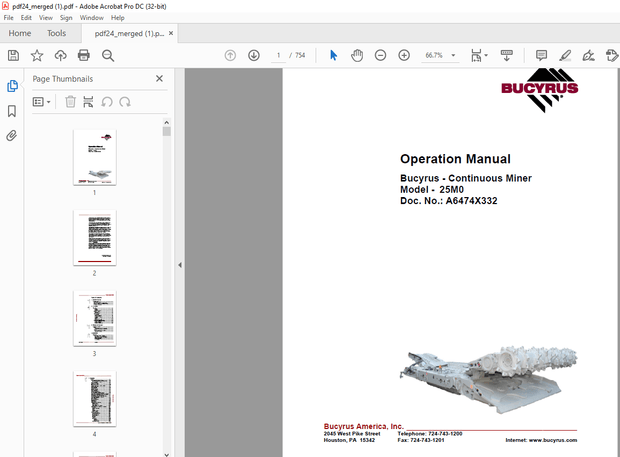Image resolution: width=620 pixels, height=457 pixels.
Task: Go to next page arrow
Action: point(254,55)
